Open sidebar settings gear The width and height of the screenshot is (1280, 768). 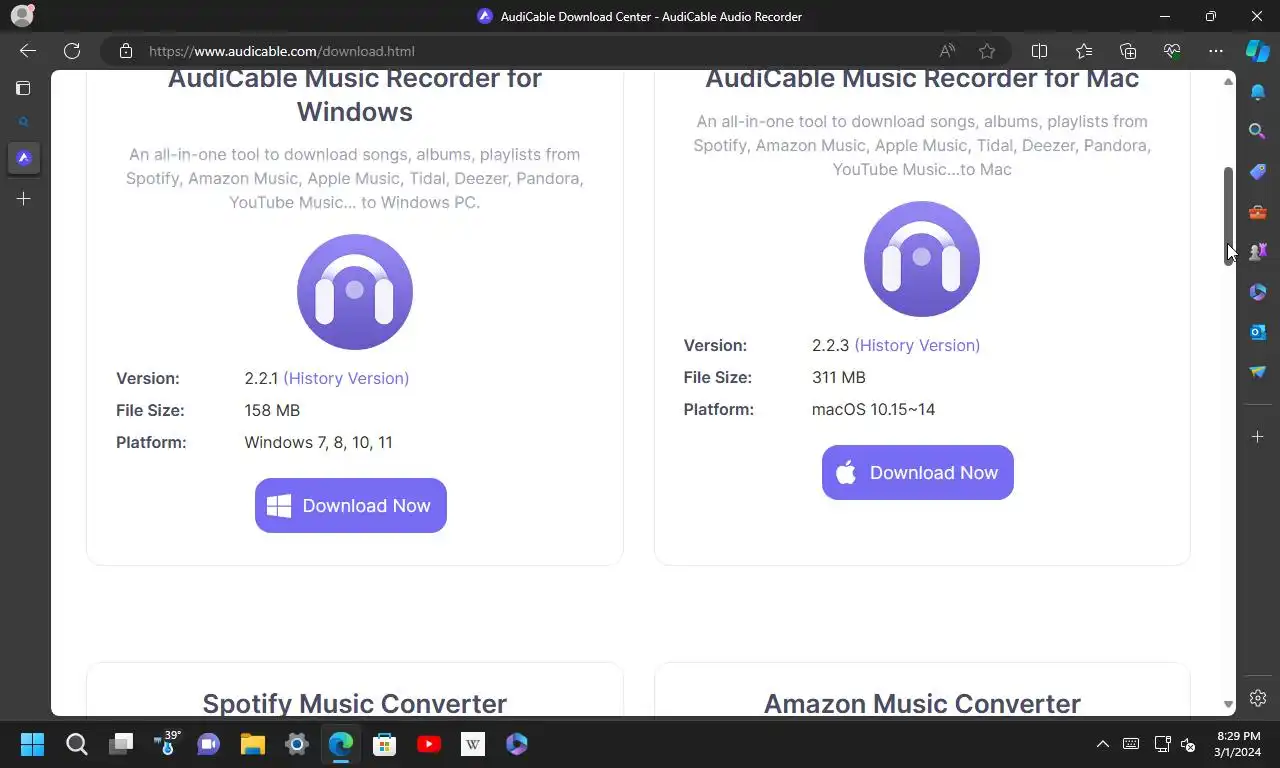pos(1258,698)
